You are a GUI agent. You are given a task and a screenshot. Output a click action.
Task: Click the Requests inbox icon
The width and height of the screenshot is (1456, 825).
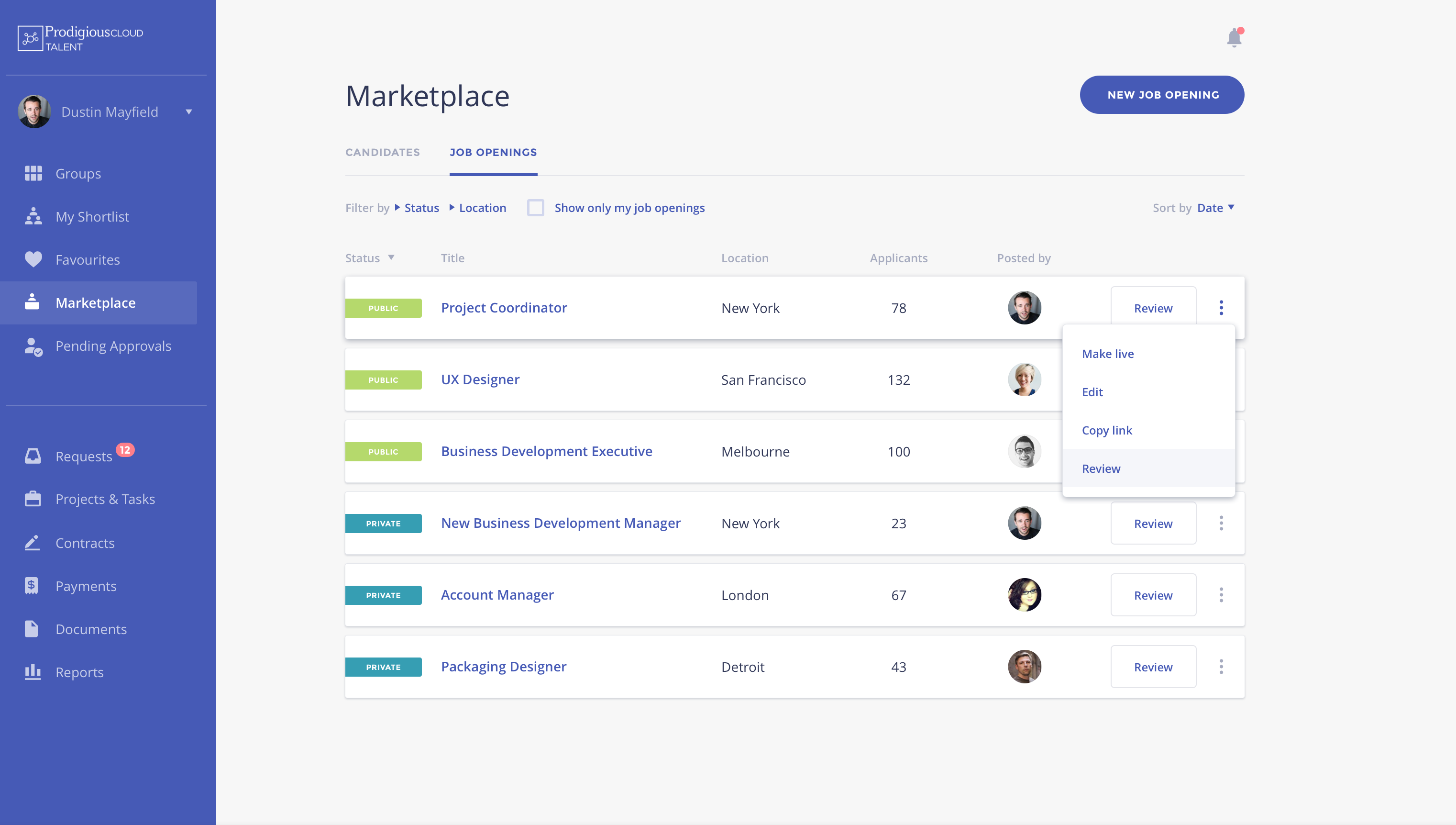pyautogui.click(x=33, y=456)
